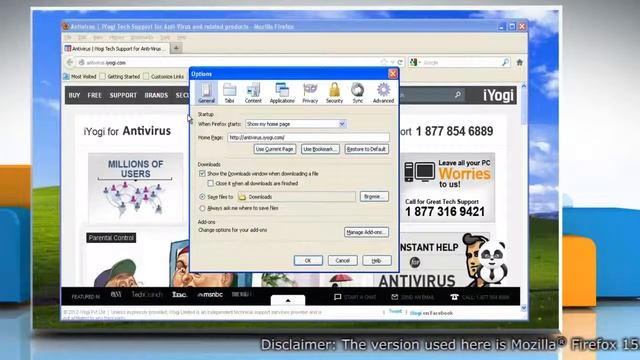
Task: Click the telephone call icon in footer
Action: click(454, 297)
